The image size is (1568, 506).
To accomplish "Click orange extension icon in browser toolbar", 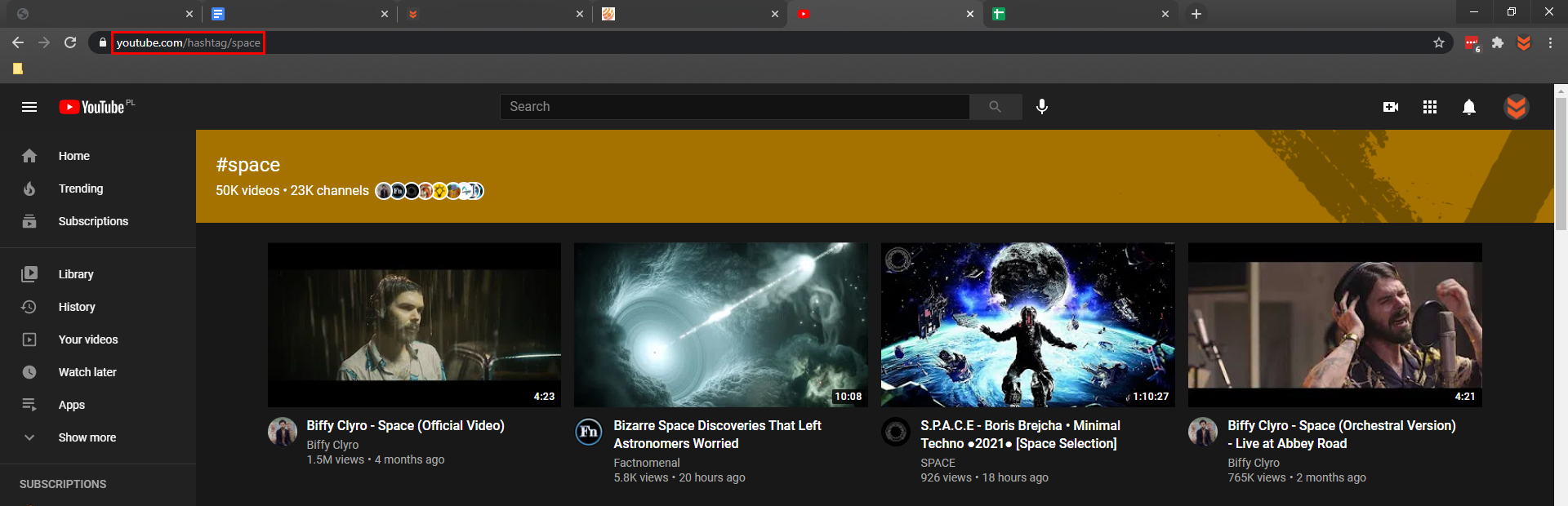I will [x=1524, y=42].
